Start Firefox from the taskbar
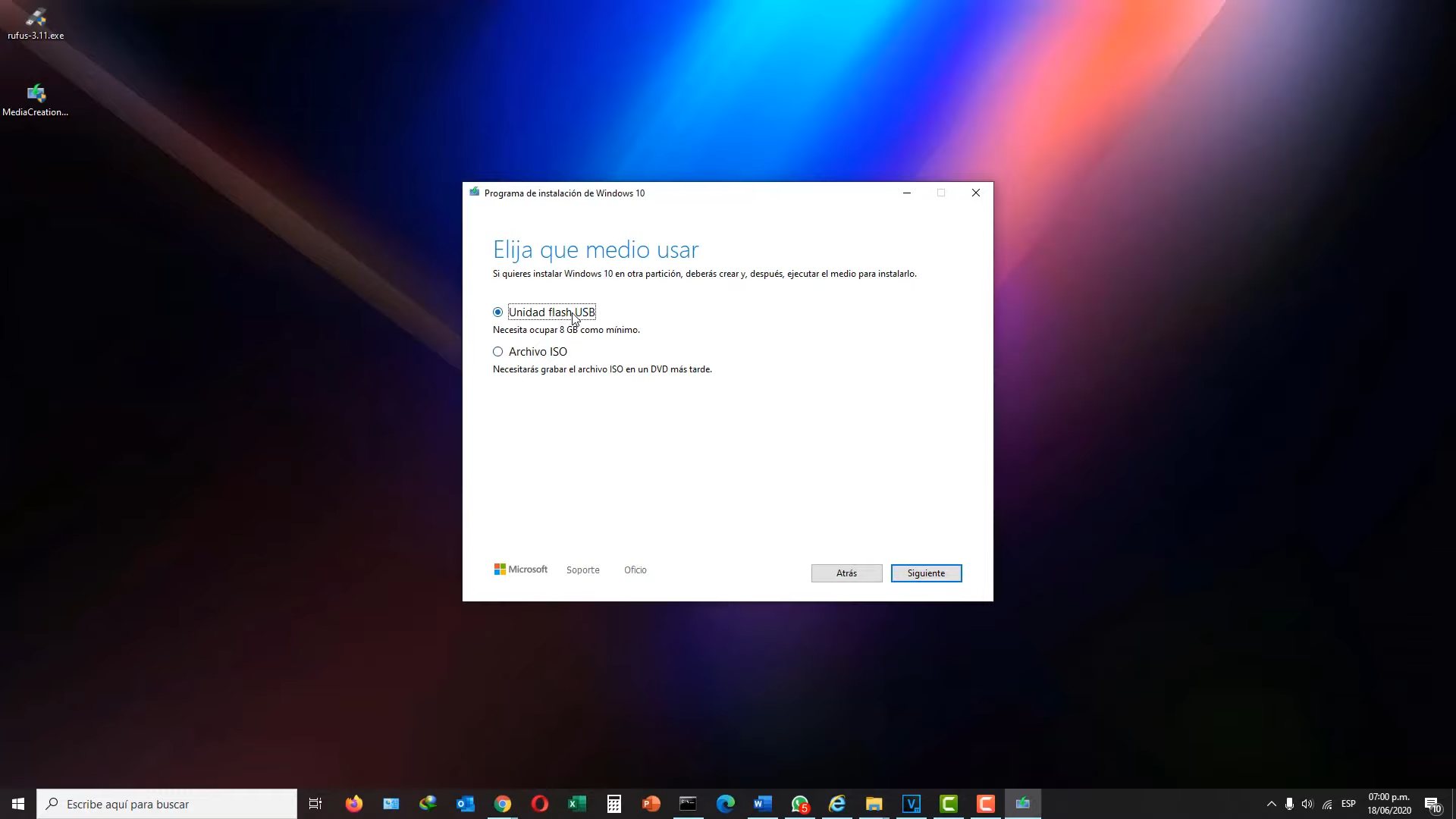 coord(353,803)
